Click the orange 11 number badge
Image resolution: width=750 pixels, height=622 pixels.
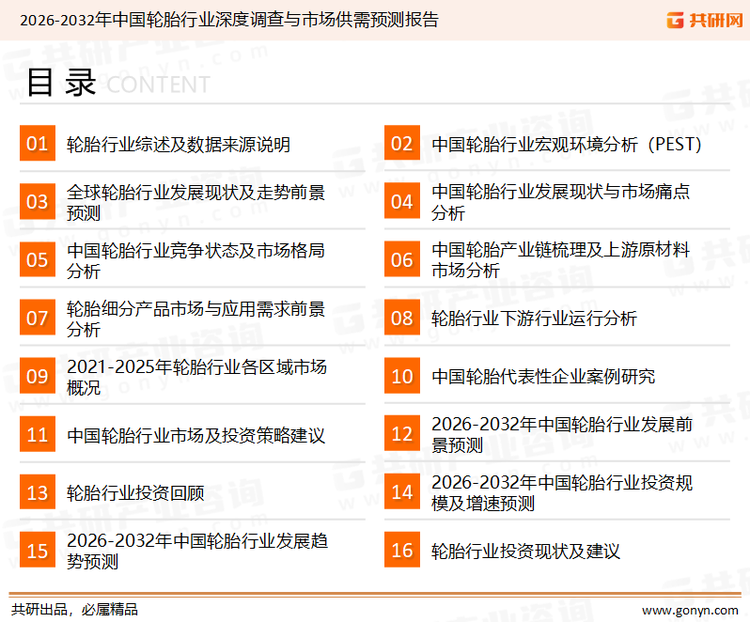37,434
